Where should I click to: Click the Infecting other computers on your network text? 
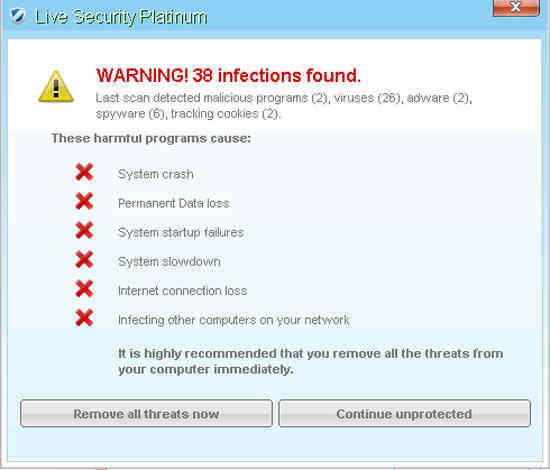[234, 320]
